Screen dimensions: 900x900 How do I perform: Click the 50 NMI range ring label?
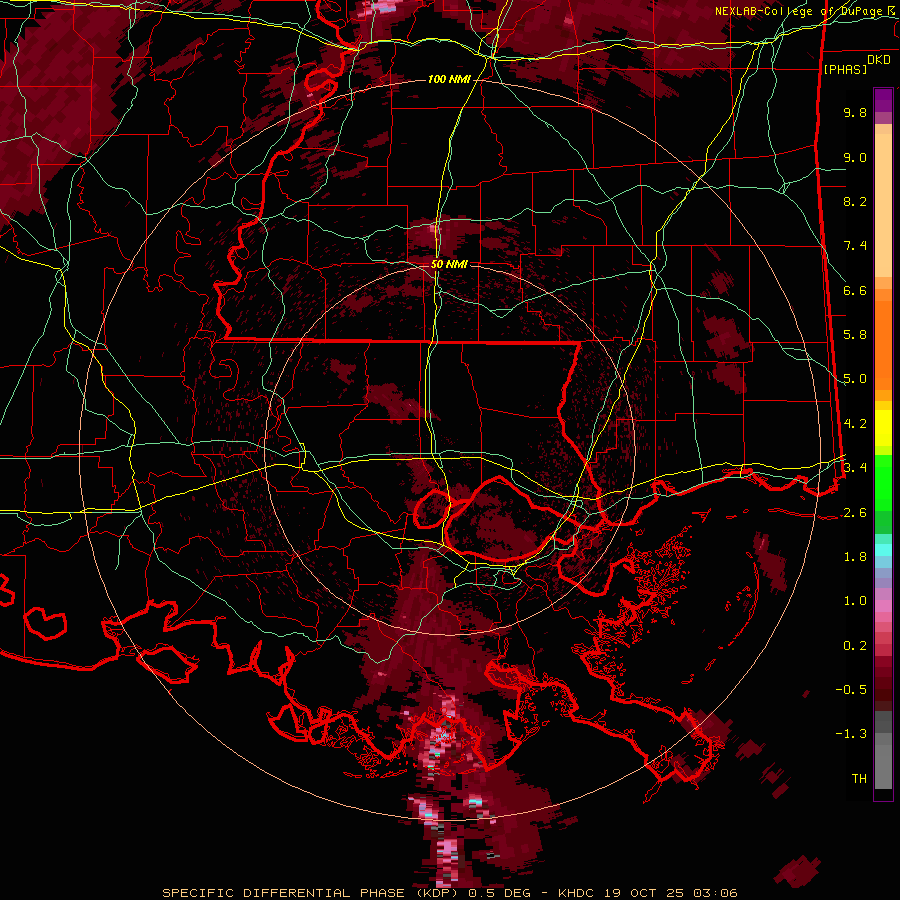coord(449,264)
